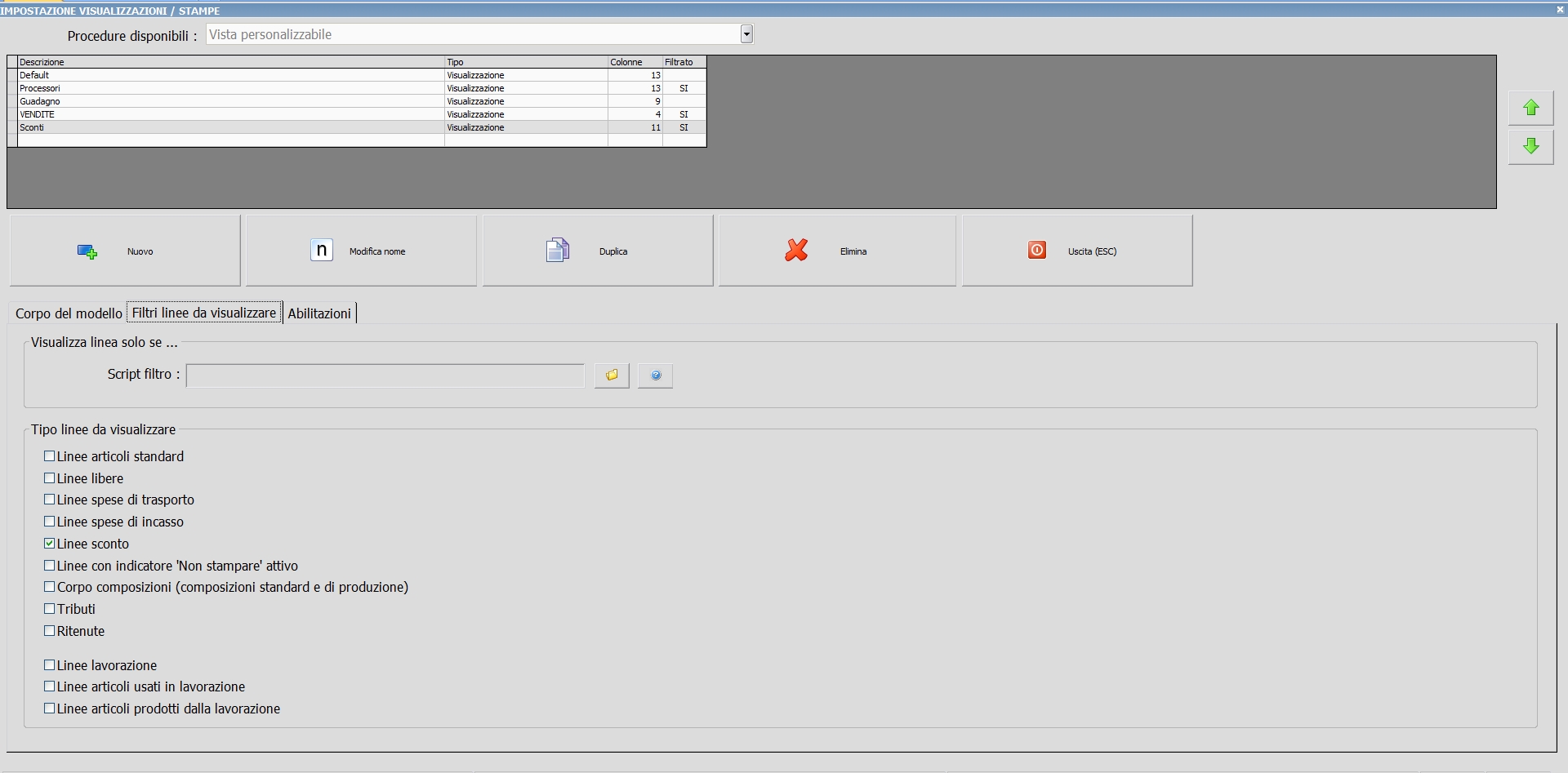Click the Tipo column header

[526, 62]
